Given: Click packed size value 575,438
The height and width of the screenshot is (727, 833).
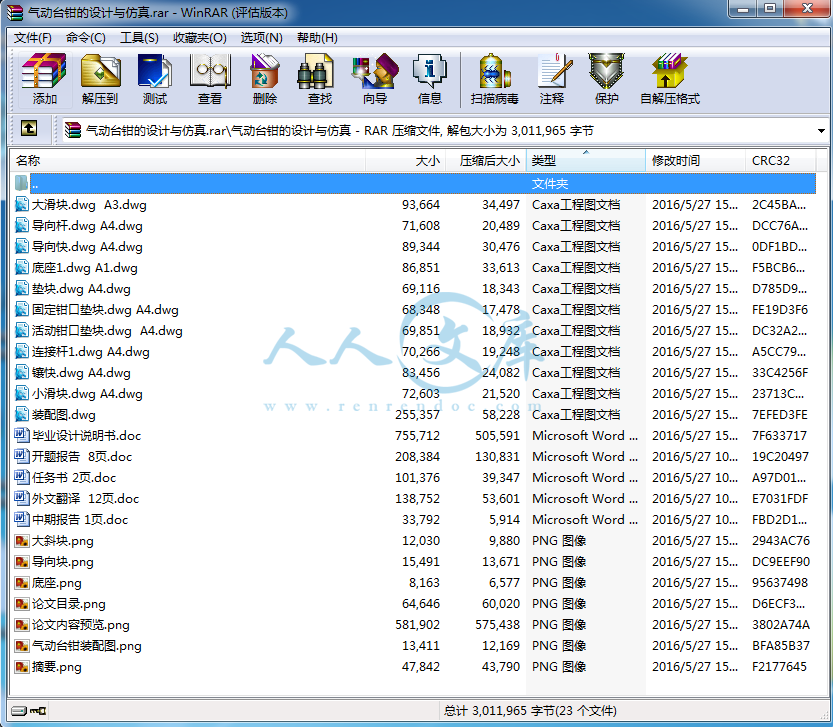Looking at the screenshot, I should coord(497,625).
